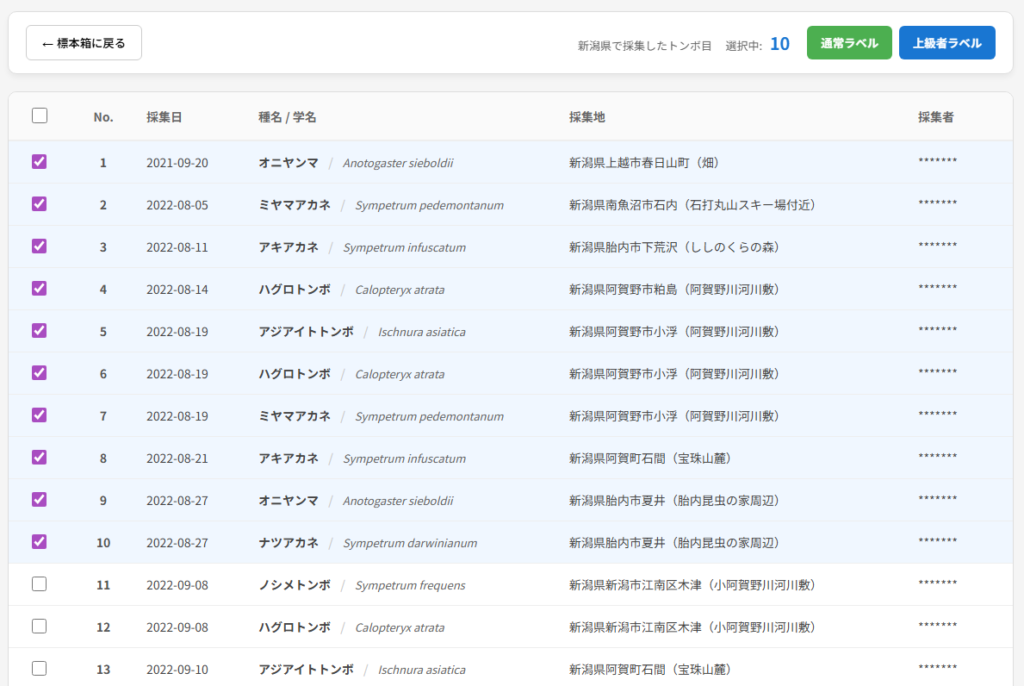Click the selected count number 10
Screen dimensions: 1024x686
point(780,44)
